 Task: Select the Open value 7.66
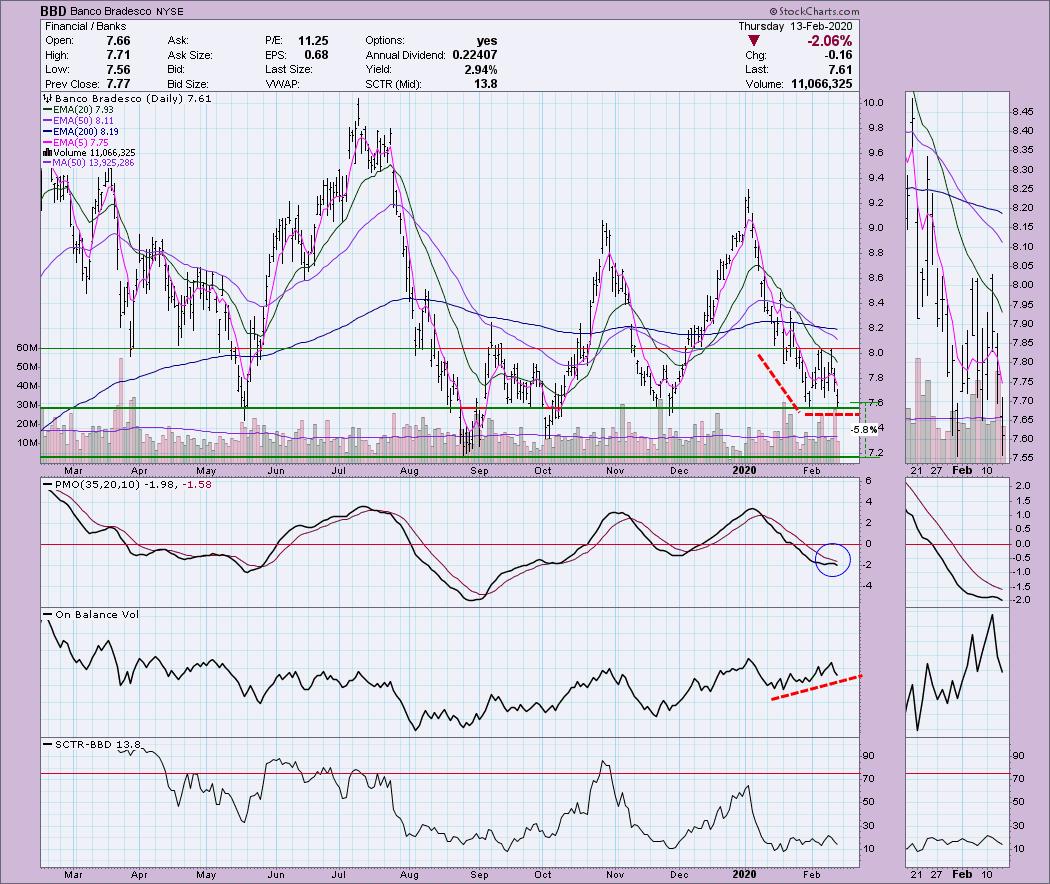(118, 41)
